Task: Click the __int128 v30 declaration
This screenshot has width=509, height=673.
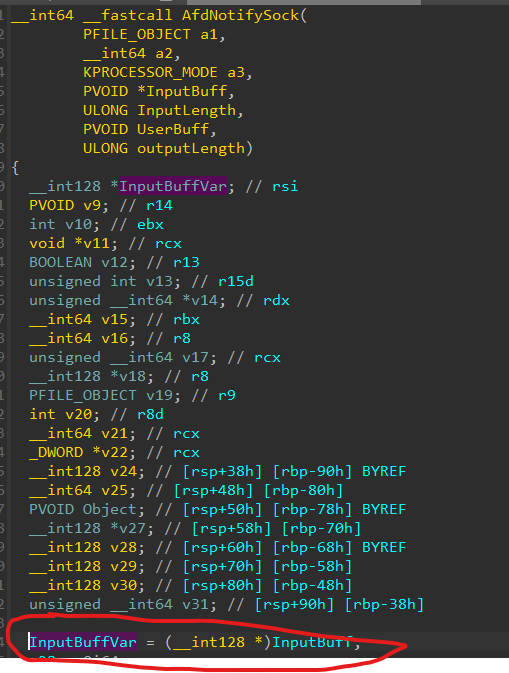Action: 87,585
